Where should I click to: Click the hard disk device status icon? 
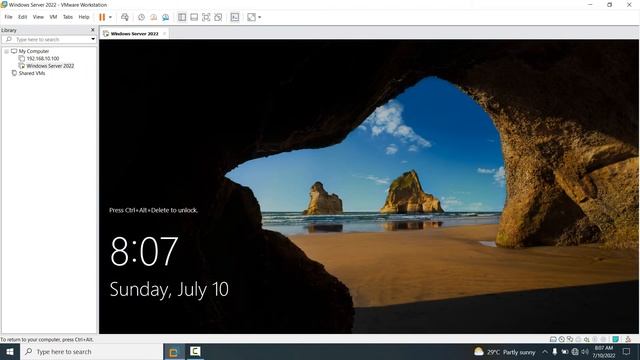pos(553,339)
